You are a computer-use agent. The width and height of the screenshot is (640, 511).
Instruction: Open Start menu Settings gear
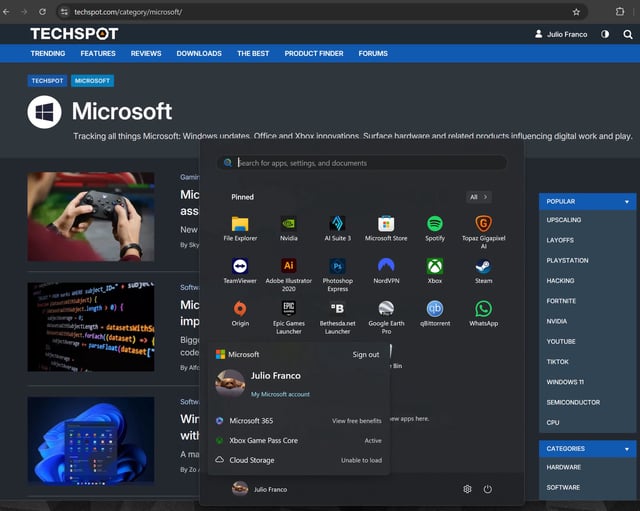467,489
